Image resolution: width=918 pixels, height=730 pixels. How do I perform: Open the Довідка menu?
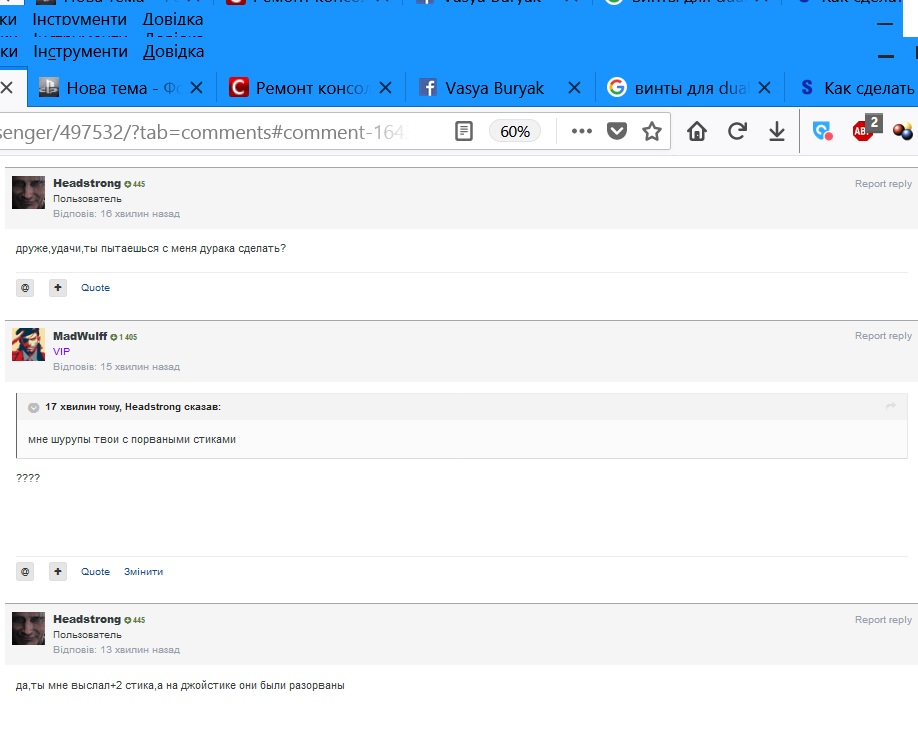click(x=173, y=51)
